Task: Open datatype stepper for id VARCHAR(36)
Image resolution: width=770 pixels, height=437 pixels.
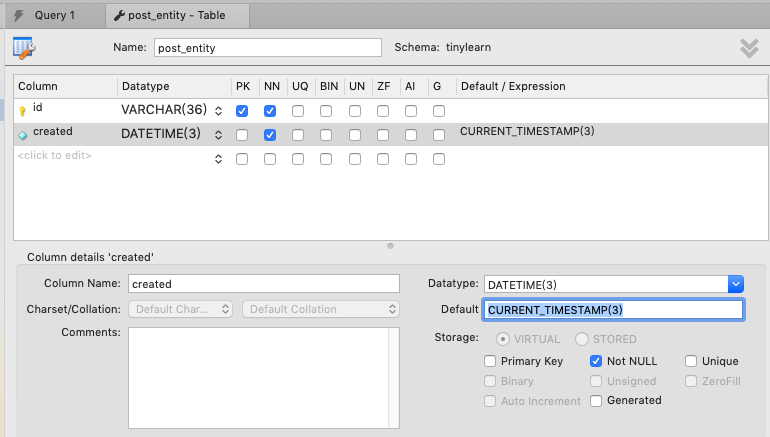Action: coord(218,110)
